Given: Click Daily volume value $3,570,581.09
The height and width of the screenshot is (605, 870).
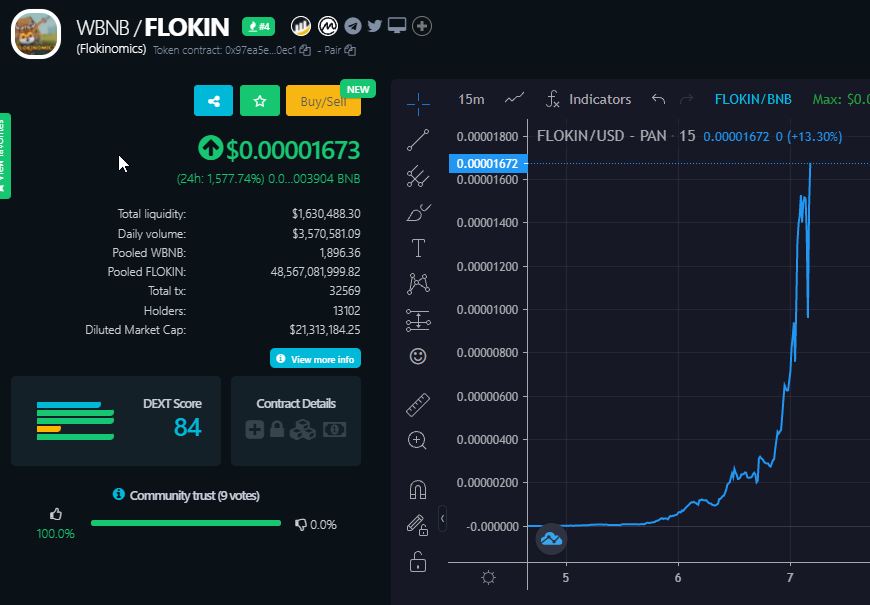Looking at the screenshot, I should click(326, 234).
